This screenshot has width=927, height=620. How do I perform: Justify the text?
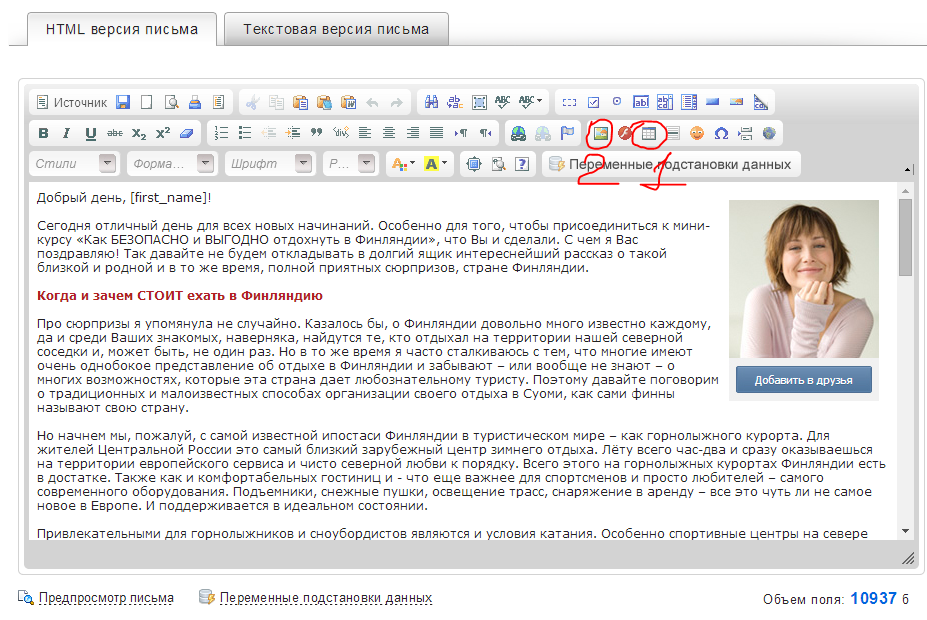coord(436,133)
